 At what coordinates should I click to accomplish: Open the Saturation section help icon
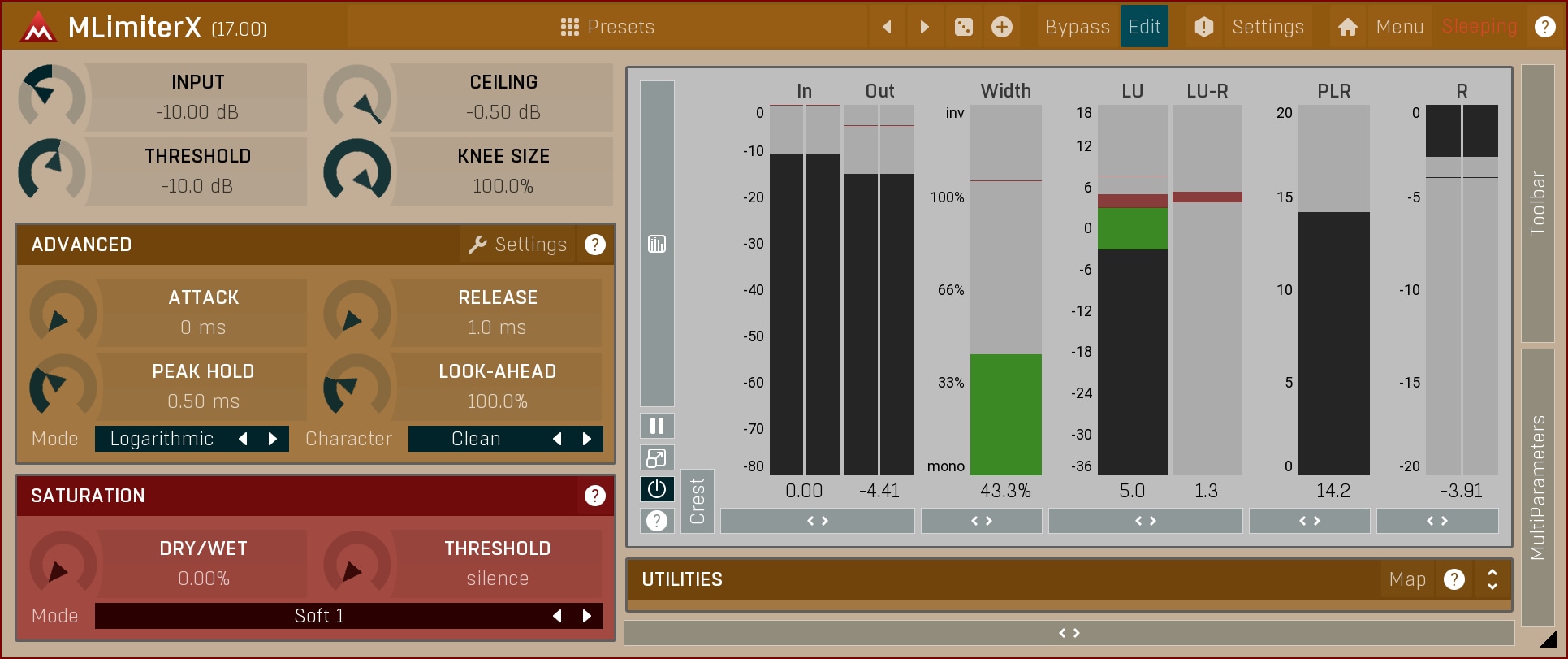coord(594,496)
